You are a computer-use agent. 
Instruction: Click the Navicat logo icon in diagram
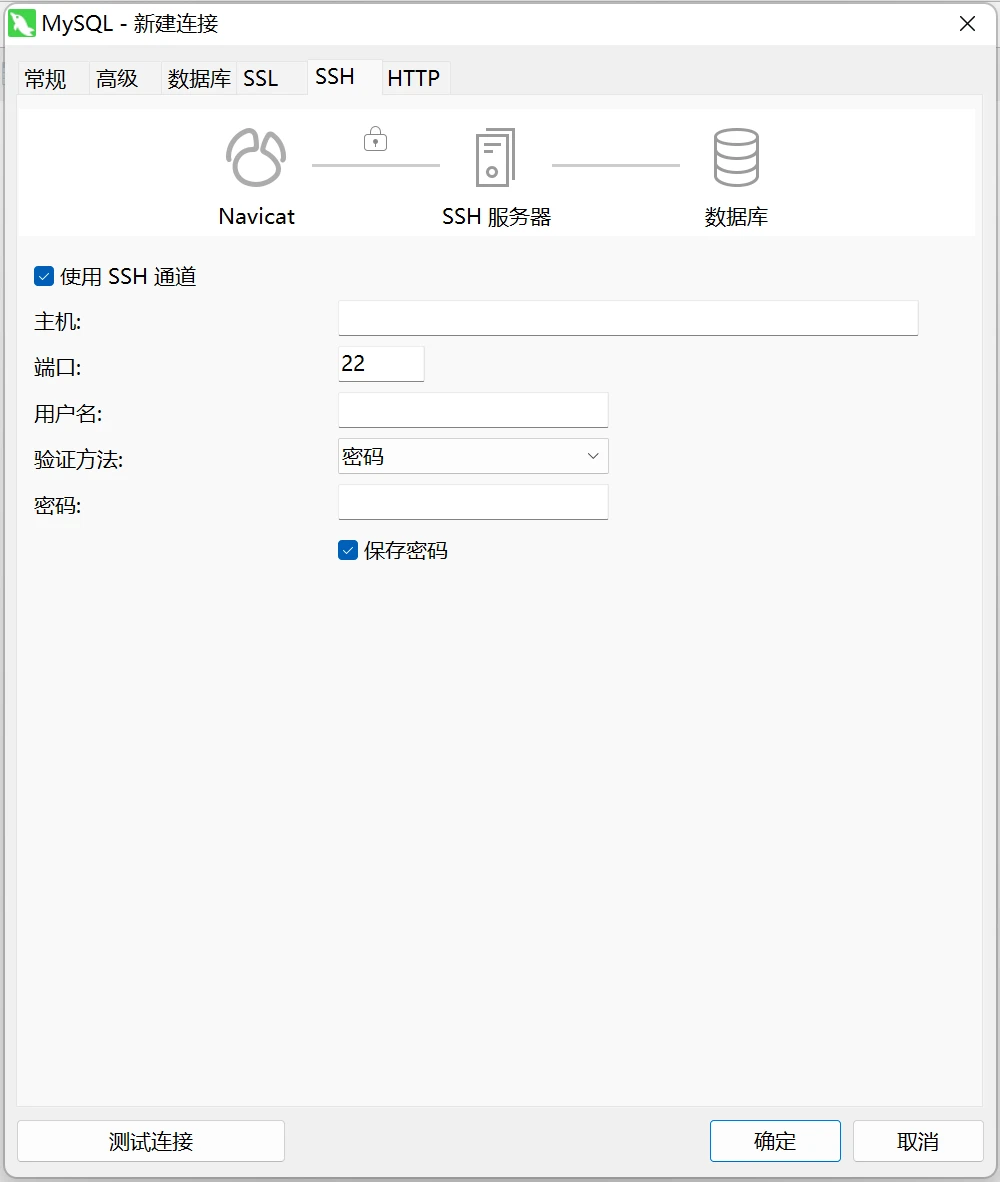point(256,158)
